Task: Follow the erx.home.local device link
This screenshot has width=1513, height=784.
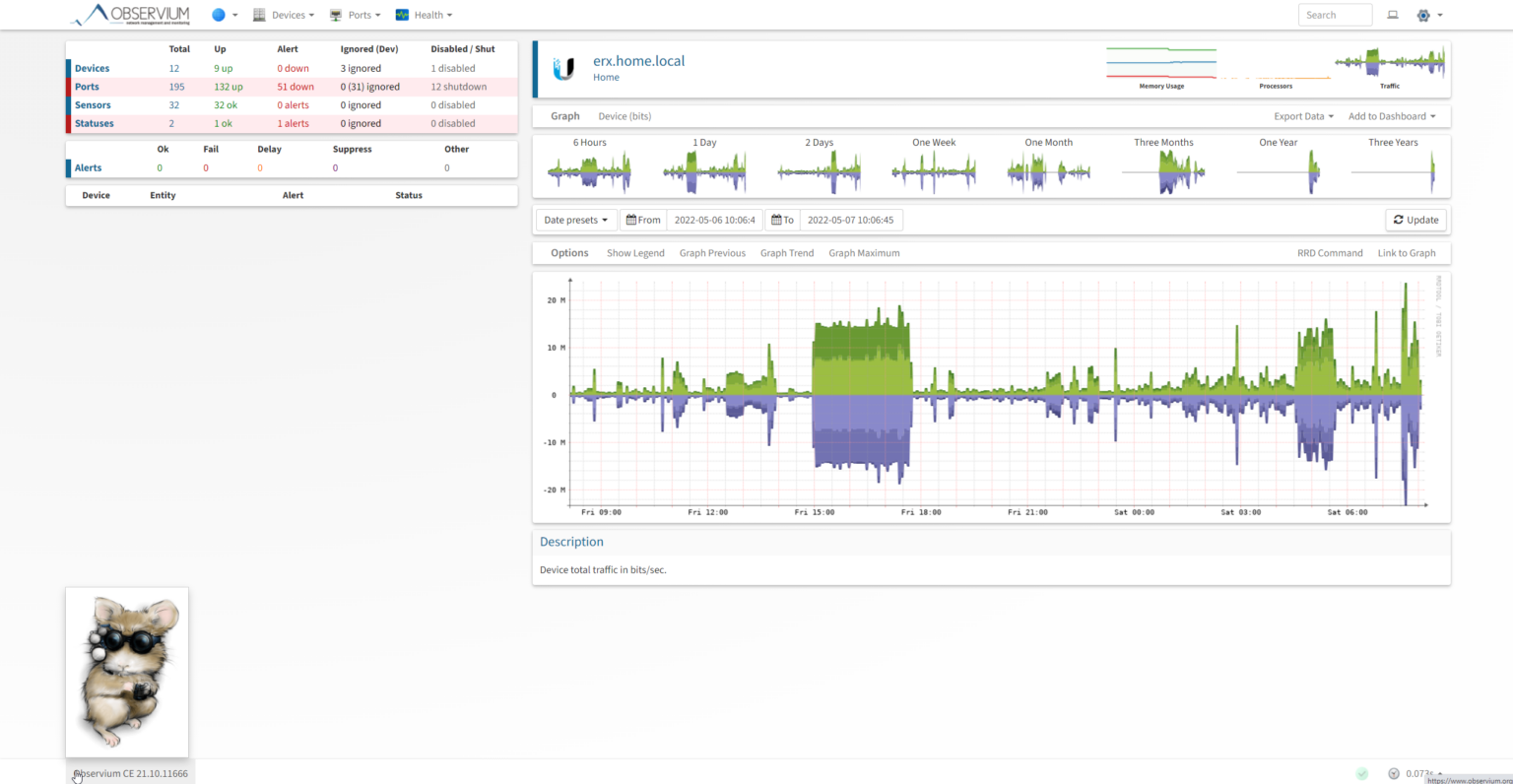Action: pyautogui.click(x=638, y=60)
